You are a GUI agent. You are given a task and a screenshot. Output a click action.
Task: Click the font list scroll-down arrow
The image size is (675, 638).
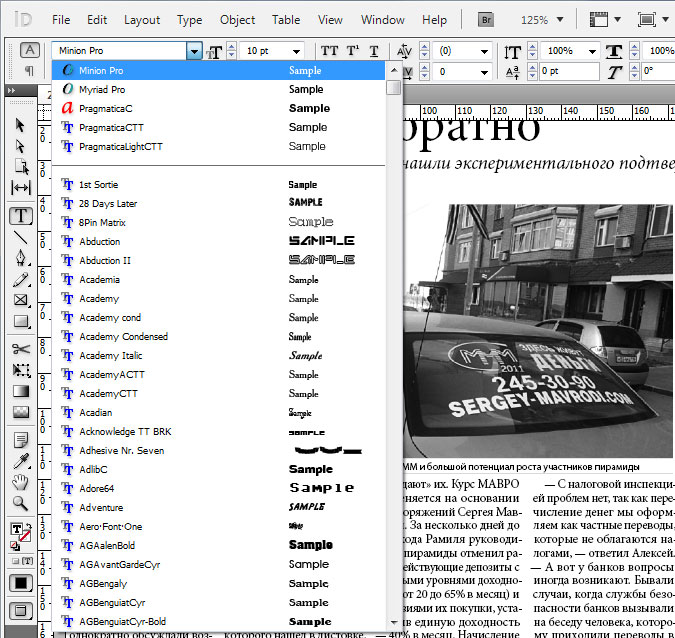393,623
